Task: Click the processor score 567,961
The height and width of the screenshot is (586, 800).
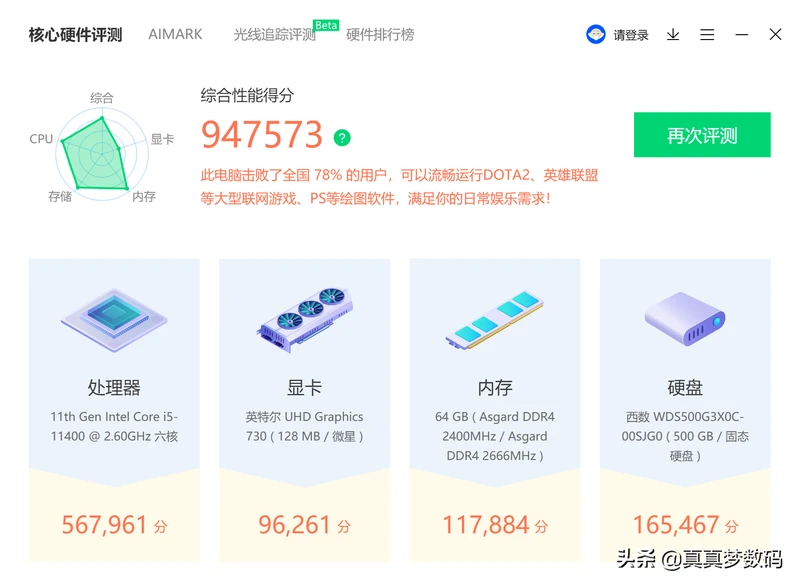Action: pos(104,525)
